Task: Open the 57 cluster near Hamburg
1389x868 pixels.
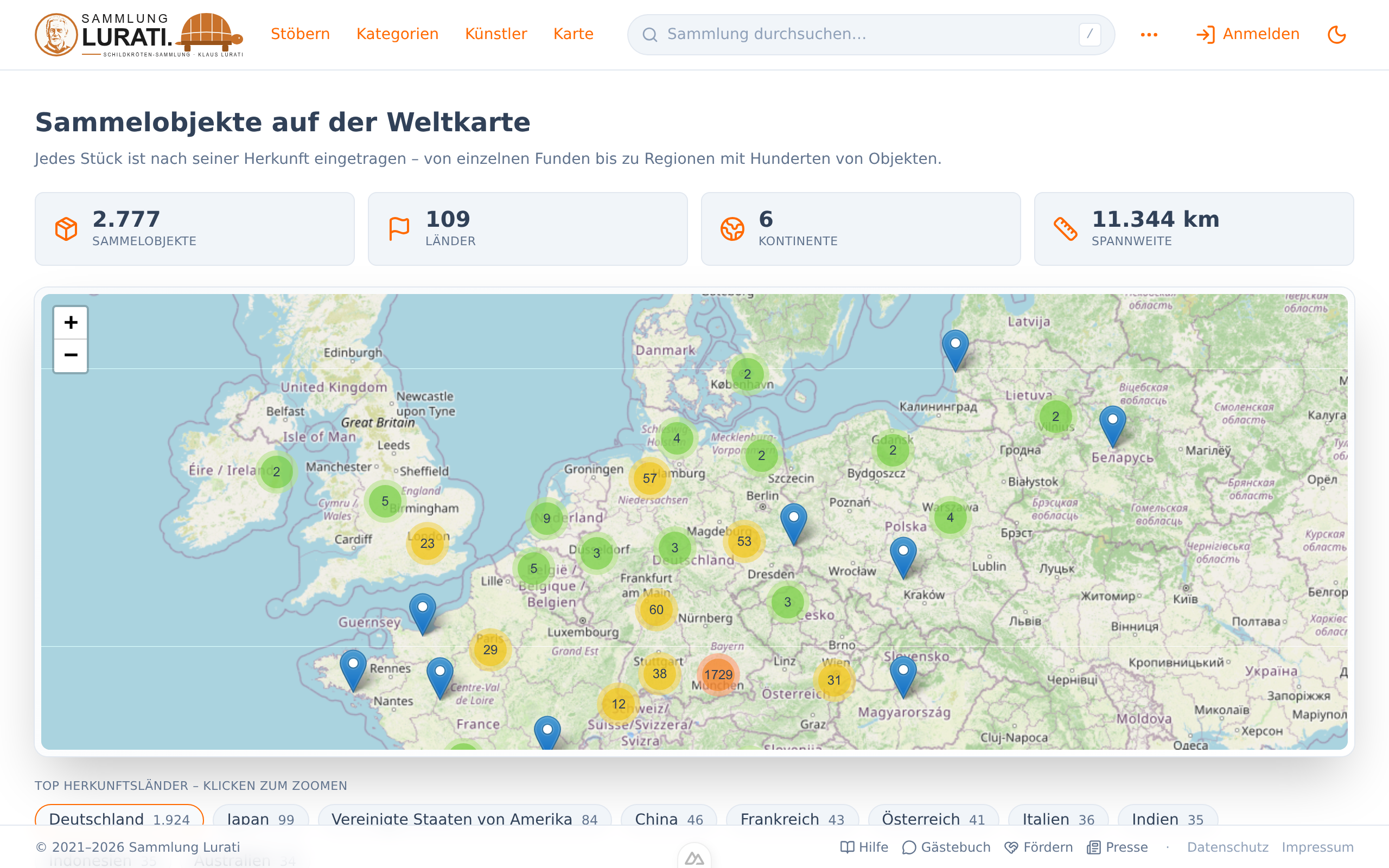Action: click(649, 478)
